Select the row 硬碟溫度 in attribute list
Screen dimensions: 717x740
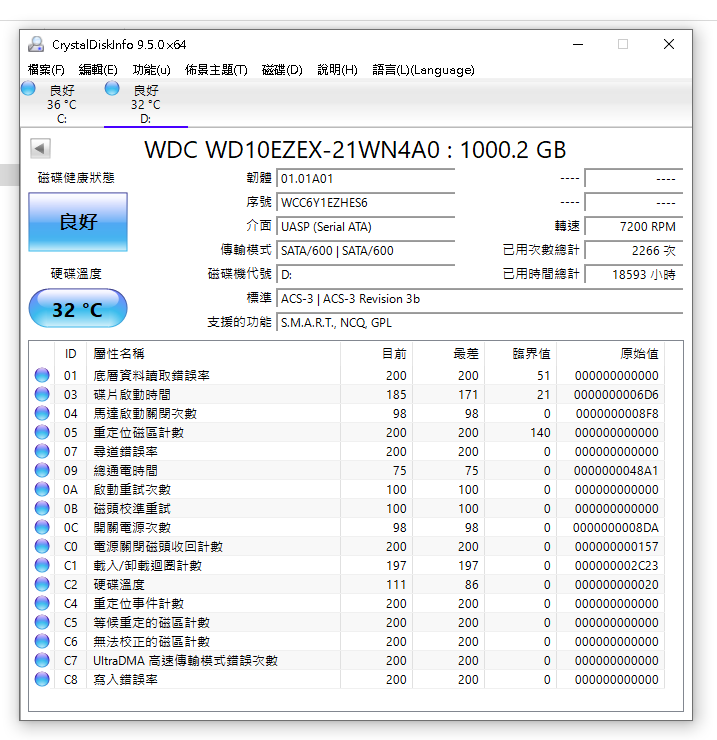(x=347, y=584)
